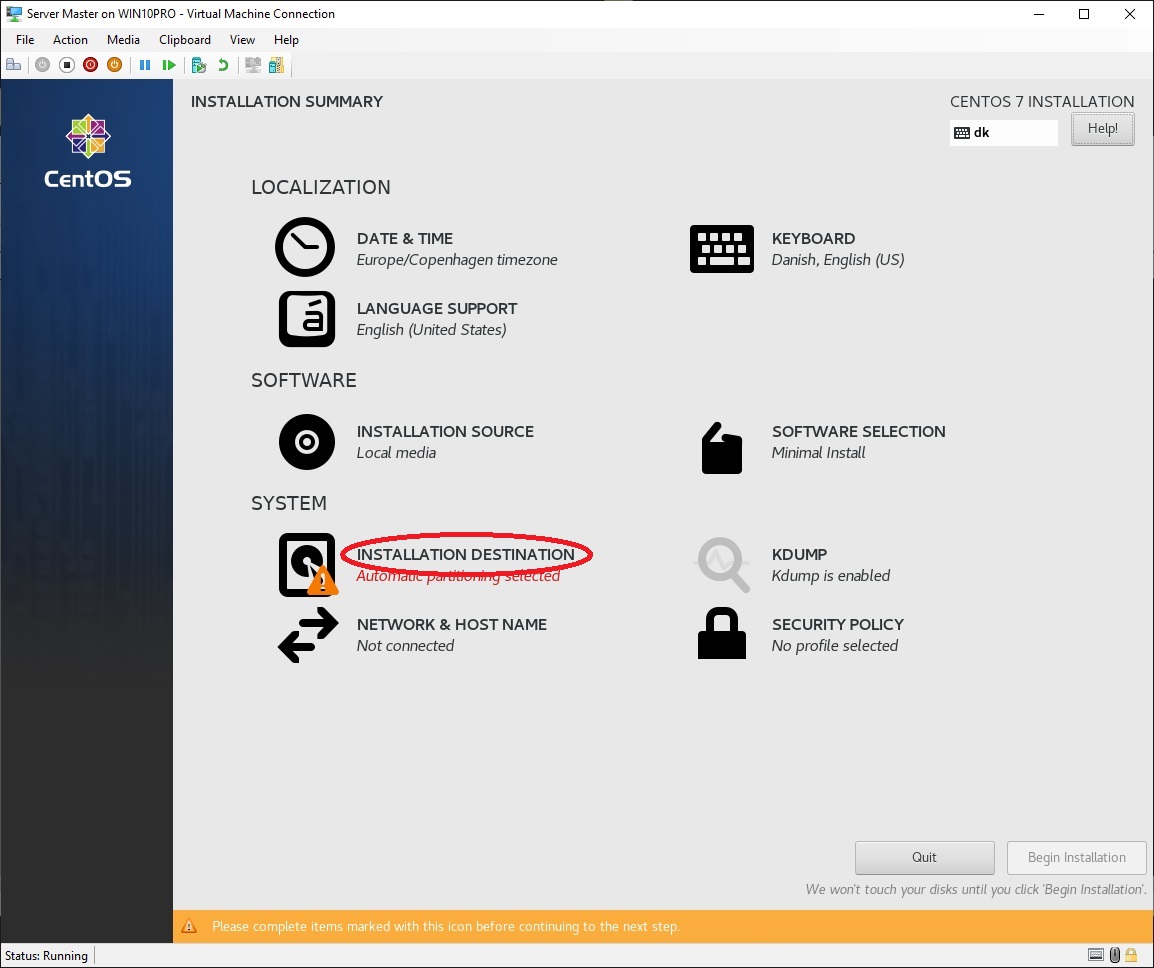Open the Action menu
This screenshot has width=1154, height=968.
(x=70, y=40)
